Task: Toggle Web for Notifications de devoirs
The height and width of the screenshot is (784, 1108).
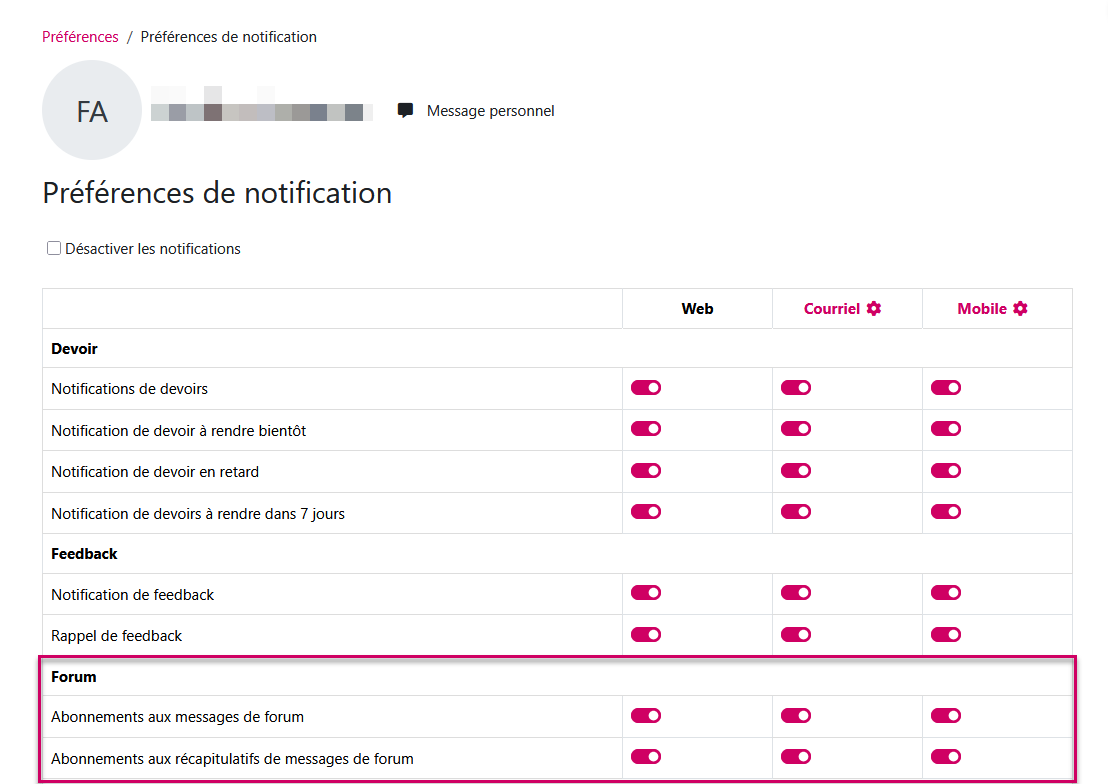Action: [646, 388]
